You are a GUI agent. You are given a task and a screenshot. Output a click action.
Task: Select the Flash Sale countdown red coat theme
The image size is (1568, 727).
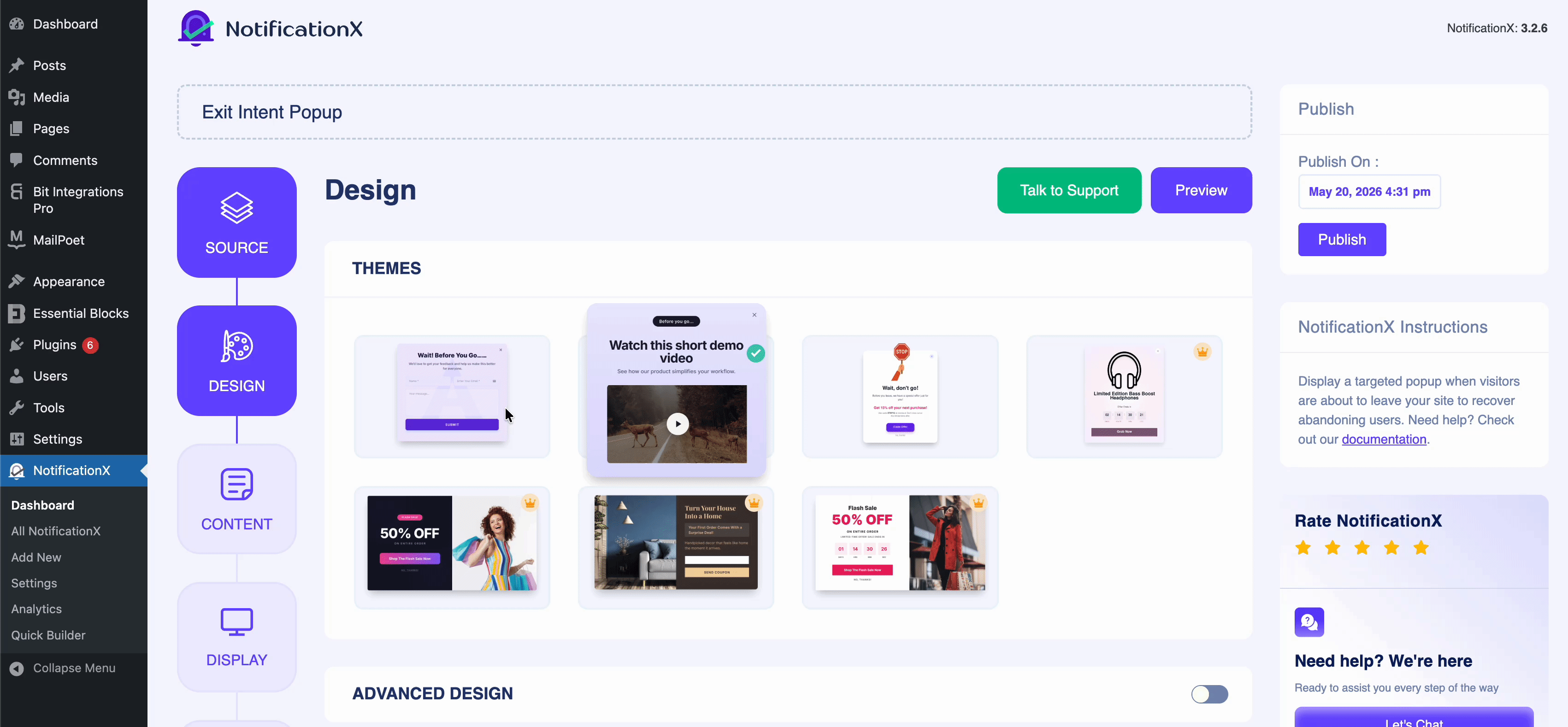point(900,547)
